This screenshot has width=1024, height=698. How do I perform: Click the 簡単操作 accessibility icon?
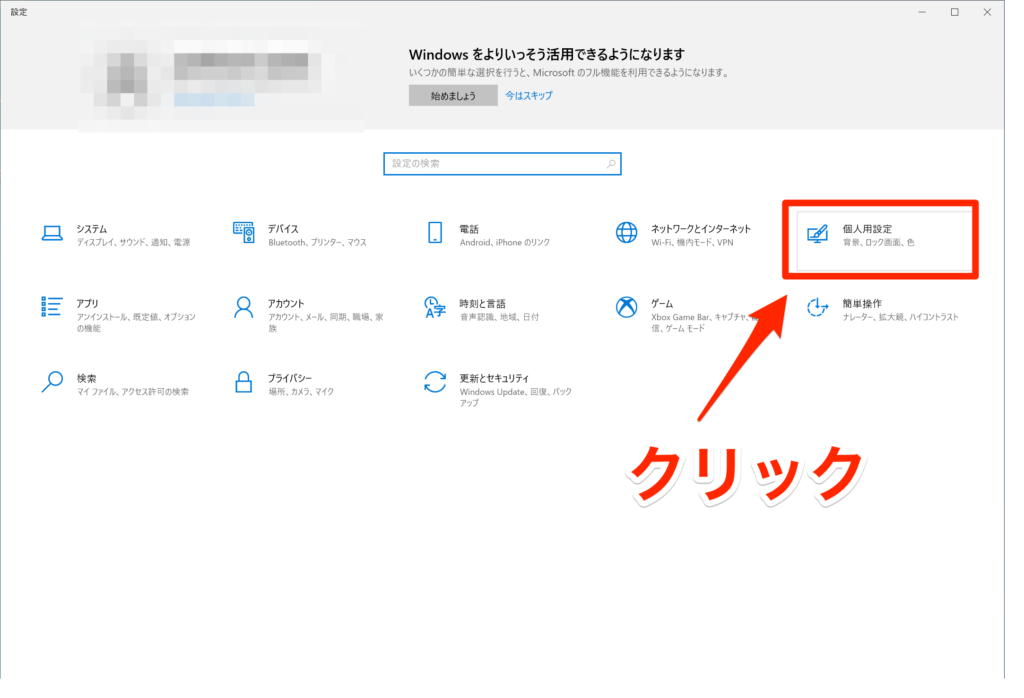[818, 307]
